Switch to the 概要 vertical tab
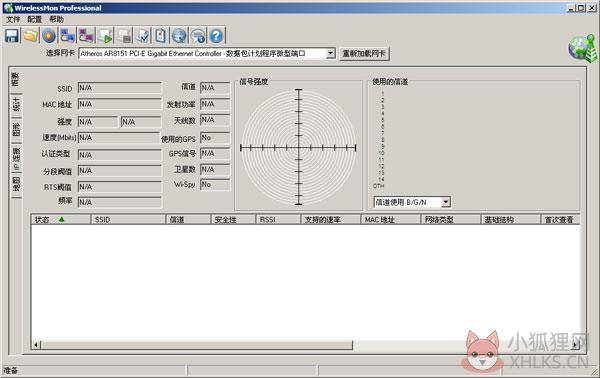The width and height of the screenshot is (600, 378). point(16,80)
